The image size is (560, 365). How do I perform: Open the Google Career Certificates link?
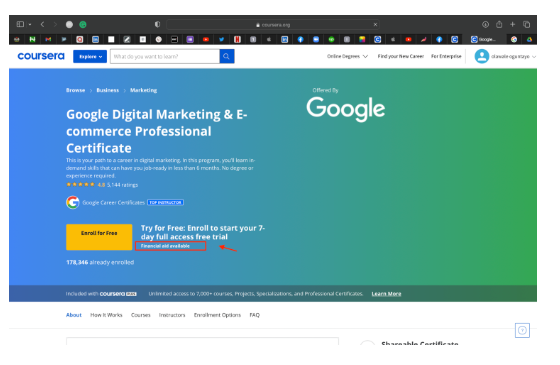114,202
